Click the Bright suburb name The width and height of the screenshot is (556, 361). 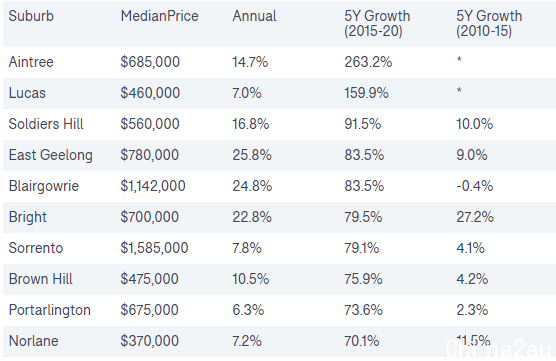(x=27, y=217)
